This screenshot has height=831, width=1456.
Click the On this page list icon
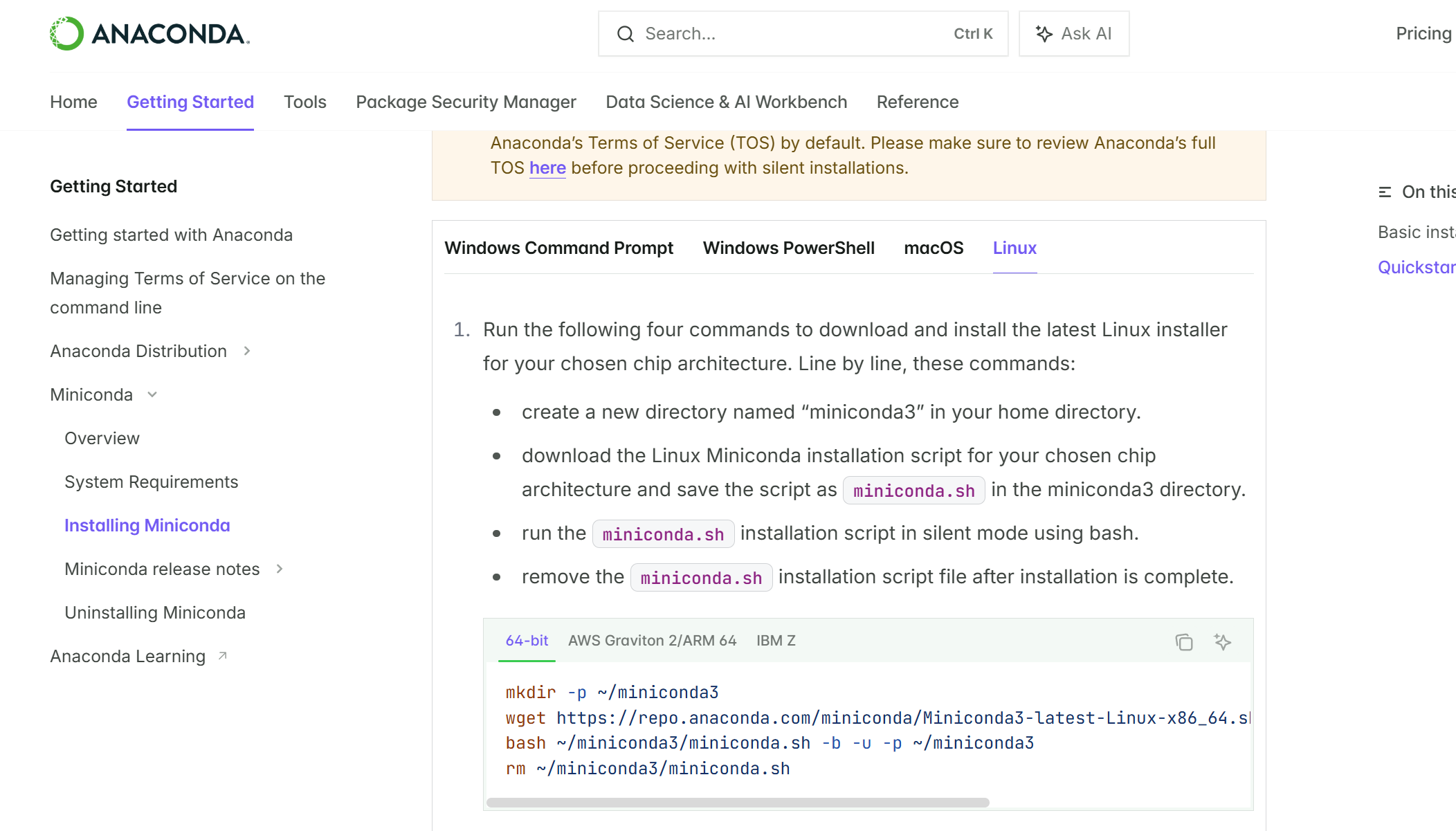(1385, 192)
